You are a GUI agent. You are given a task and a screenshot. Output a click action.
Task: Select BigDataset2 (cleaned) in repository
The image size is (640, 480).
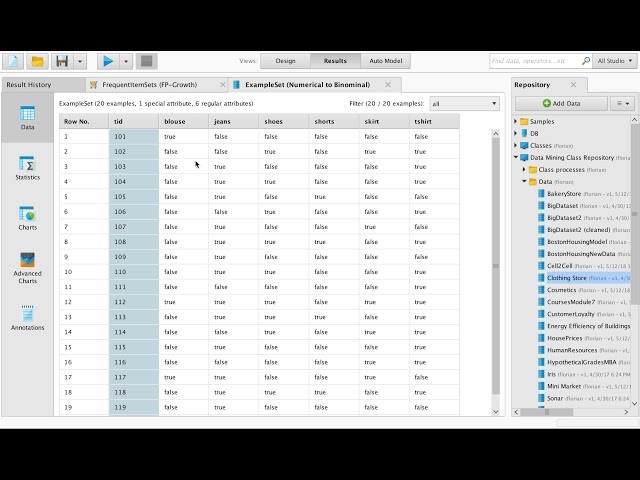coord(583,230)
